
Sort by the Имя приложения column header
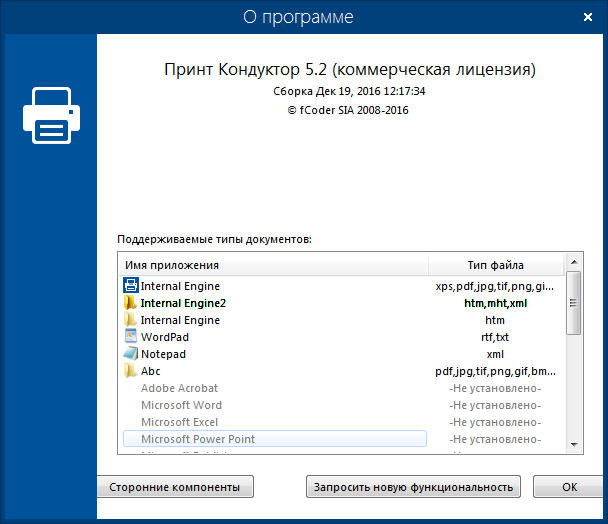(x=273, y=265)
